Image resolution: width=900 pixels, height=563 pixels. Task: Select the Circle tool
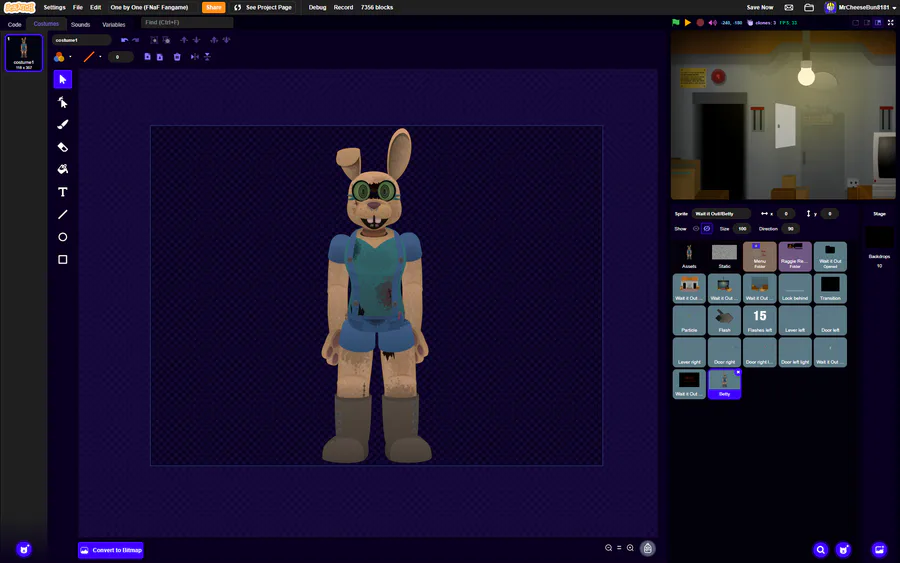tap(63, 237)
